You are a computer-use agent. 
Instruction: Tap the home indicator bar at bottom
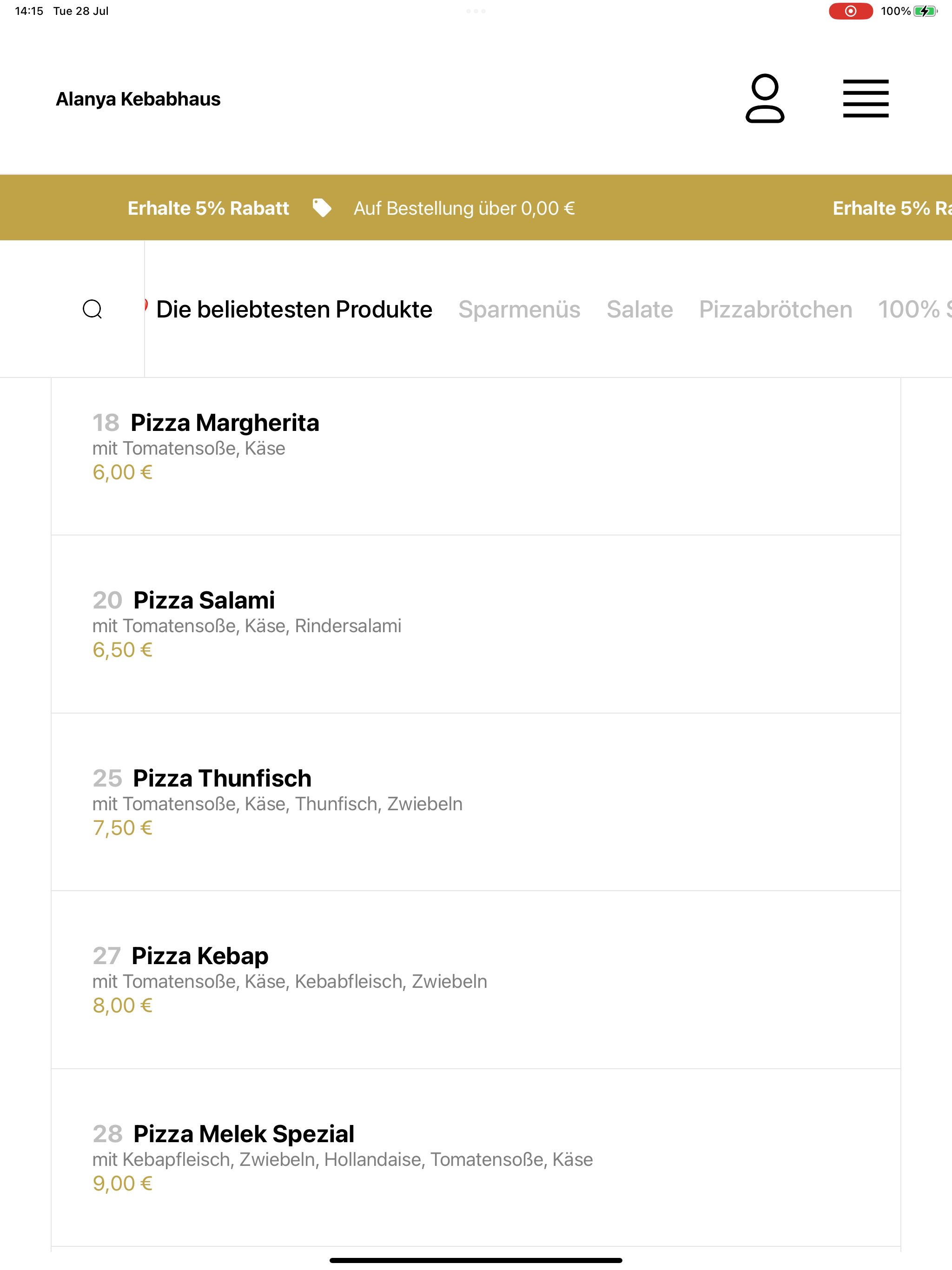click(x=476, y=1260)
